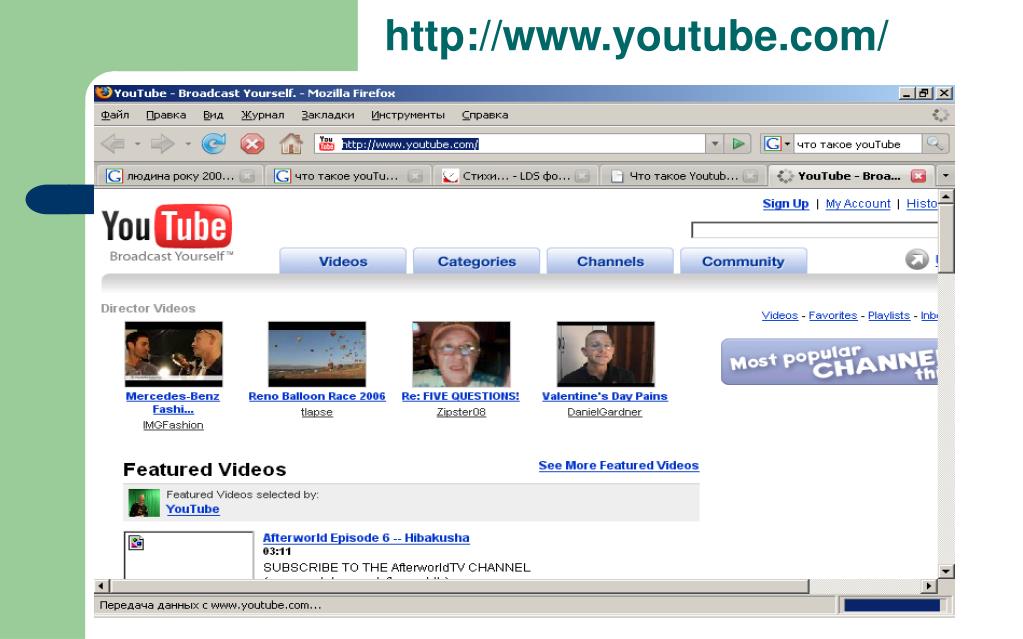Image resolution: width=1023 pixels, height=639 pixels.
Task: Open the Reno Balloon Race 2006 link
Action: coord(317,396)
